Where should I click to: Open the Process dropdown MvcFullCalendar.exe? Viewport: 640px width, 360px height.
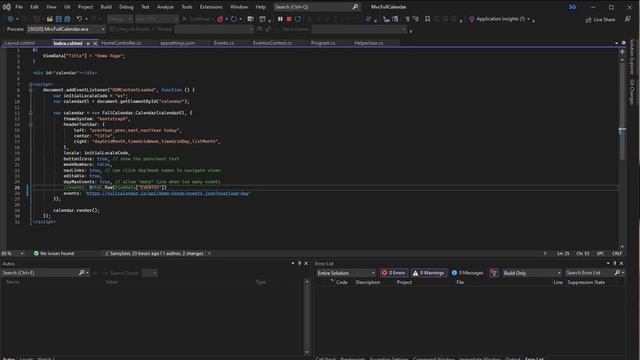click(x=66, y=29)
